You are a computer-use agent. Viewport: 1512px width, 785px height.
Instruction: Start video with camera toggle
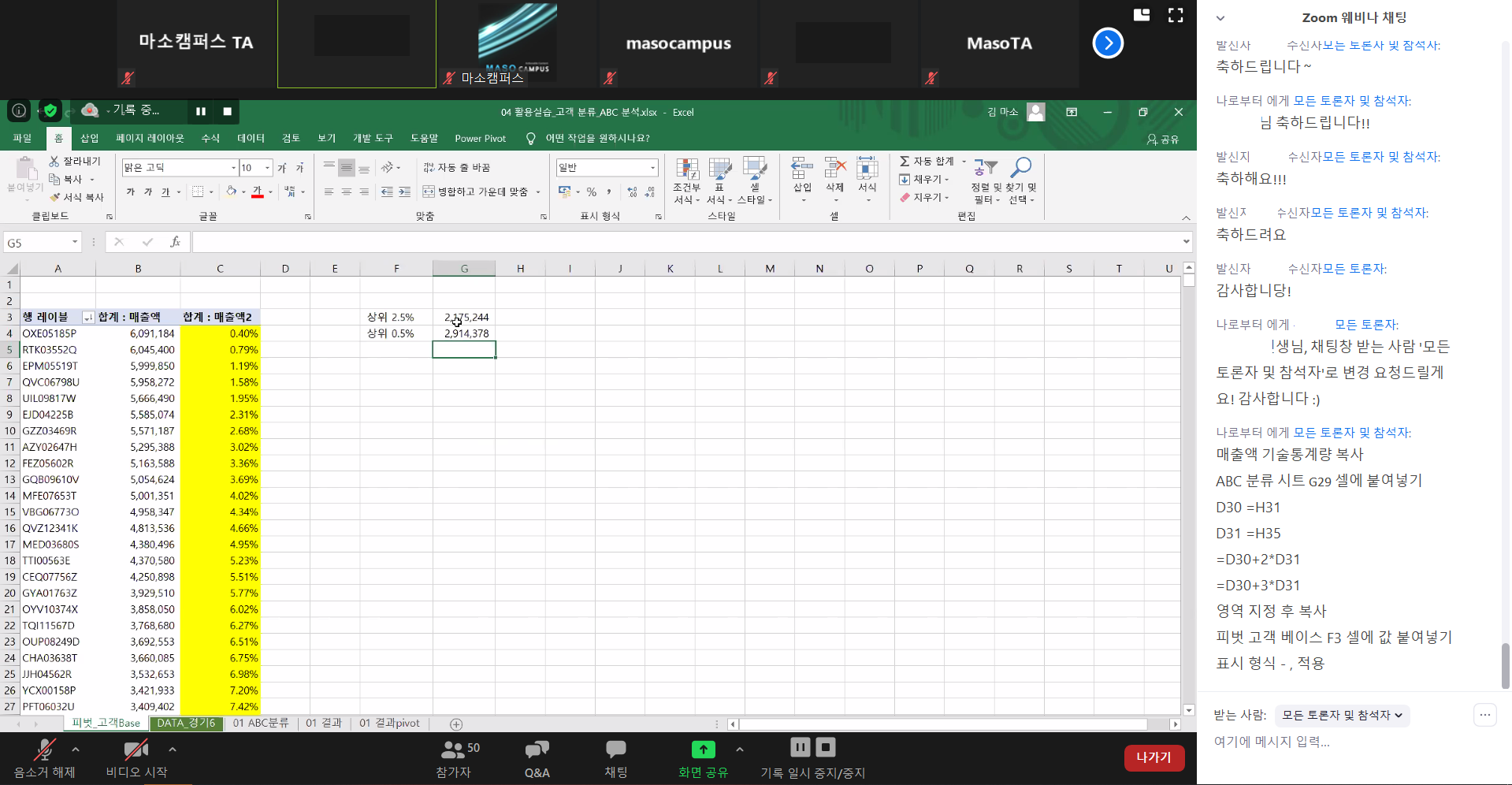point(136,758)
